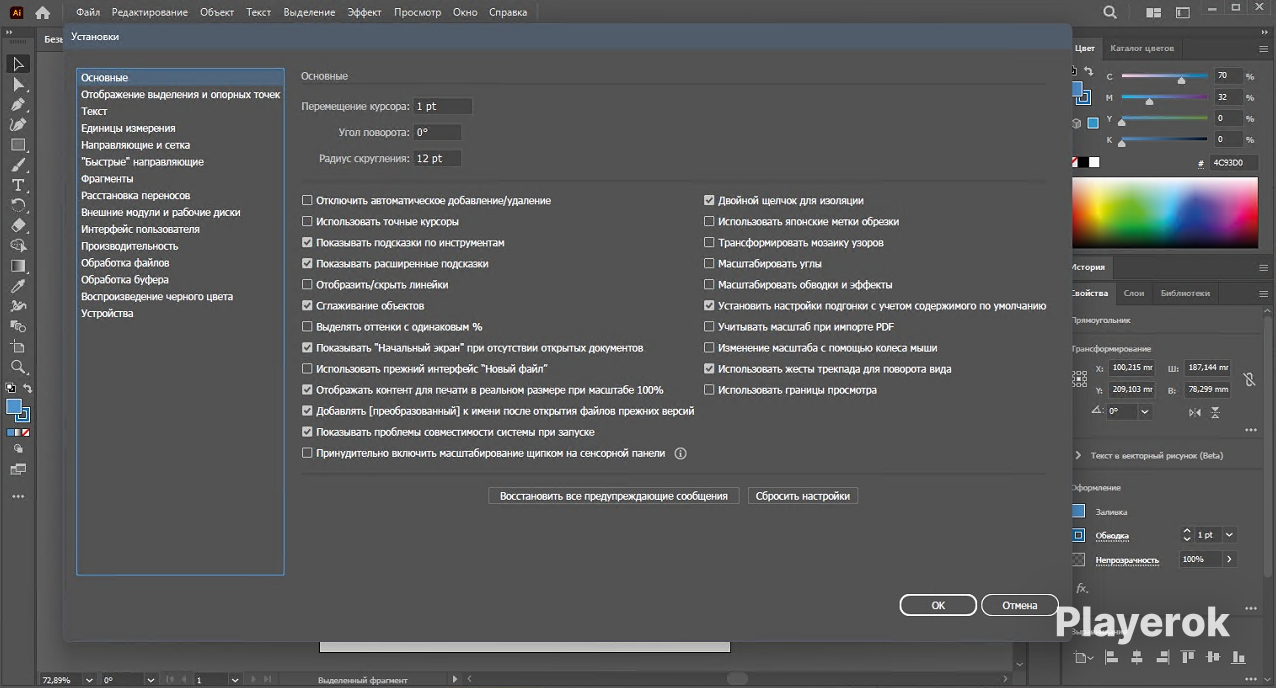
Task: Enable 'Отключить автоматическое добавление/удаление' checkbox
Action: pos(308,200)
